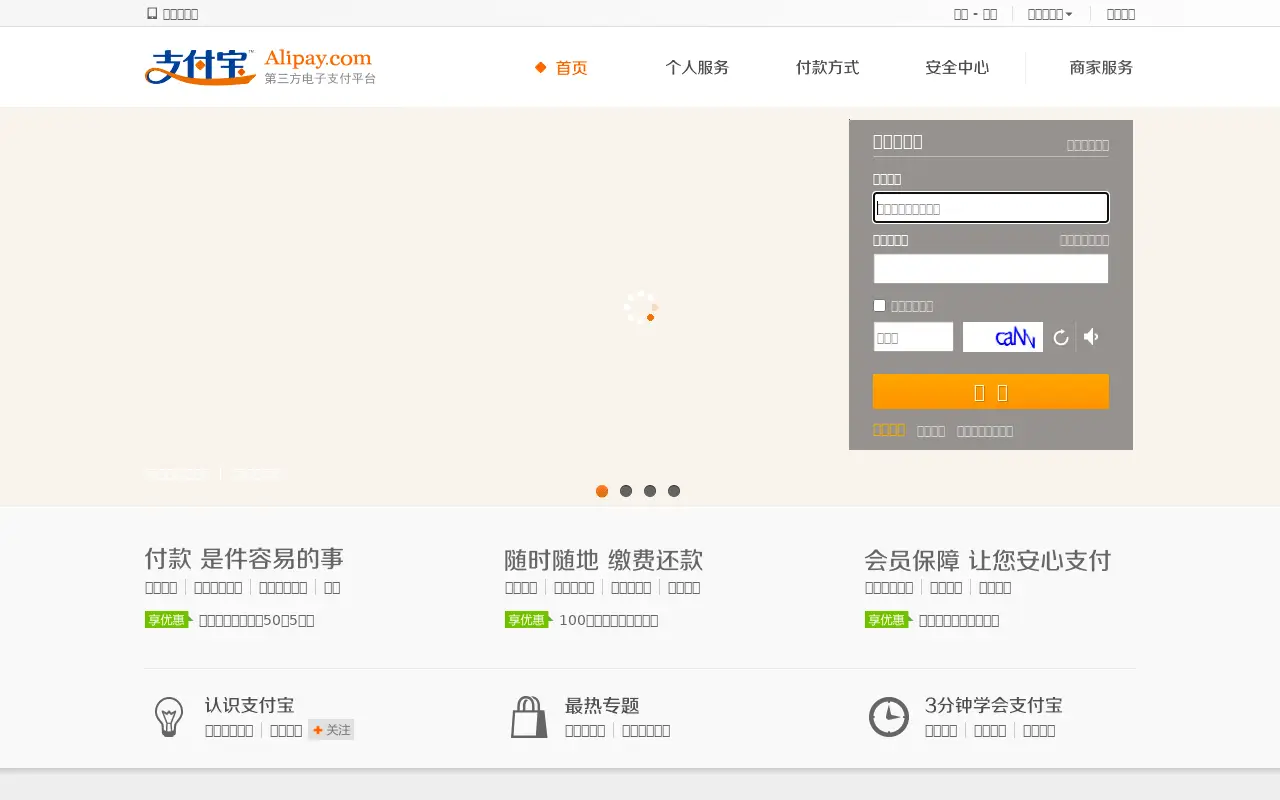The image size is (1280, 800).
Task: Click the 'Alipay.com' text beside the logo
Action: pyautogui.click(x=318, y=58)
